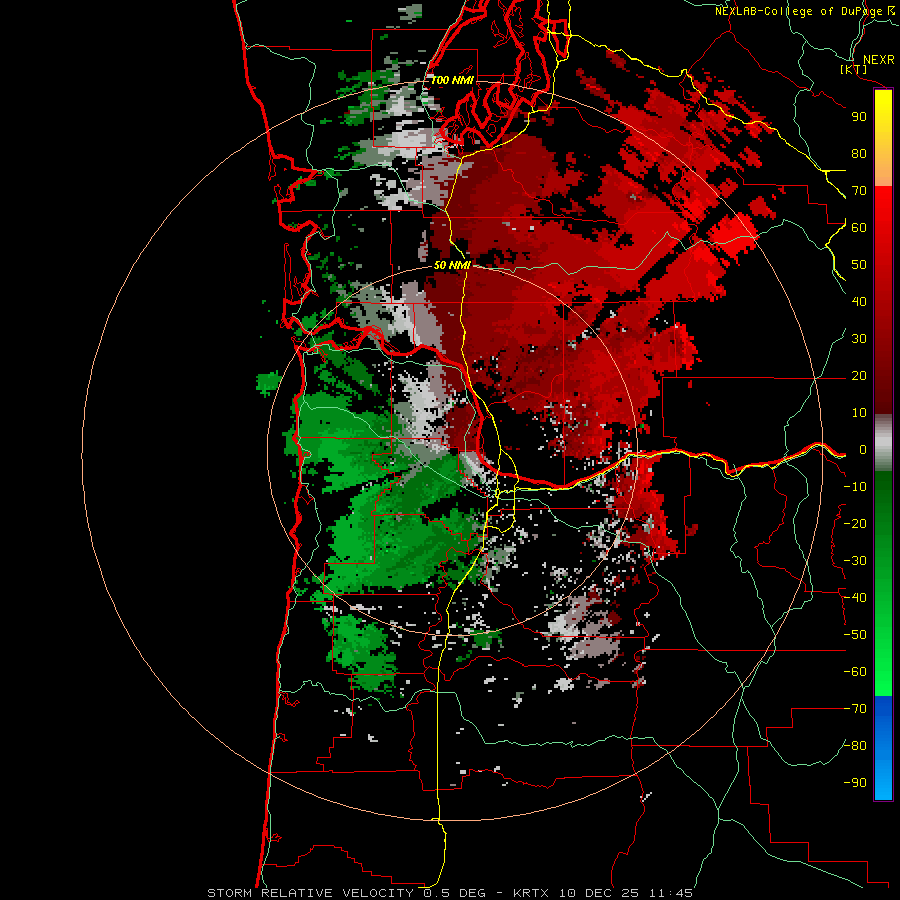This screenshot has height=900, width=900.
Task: Click the -80 knot scale label
Action: [855, 746]
